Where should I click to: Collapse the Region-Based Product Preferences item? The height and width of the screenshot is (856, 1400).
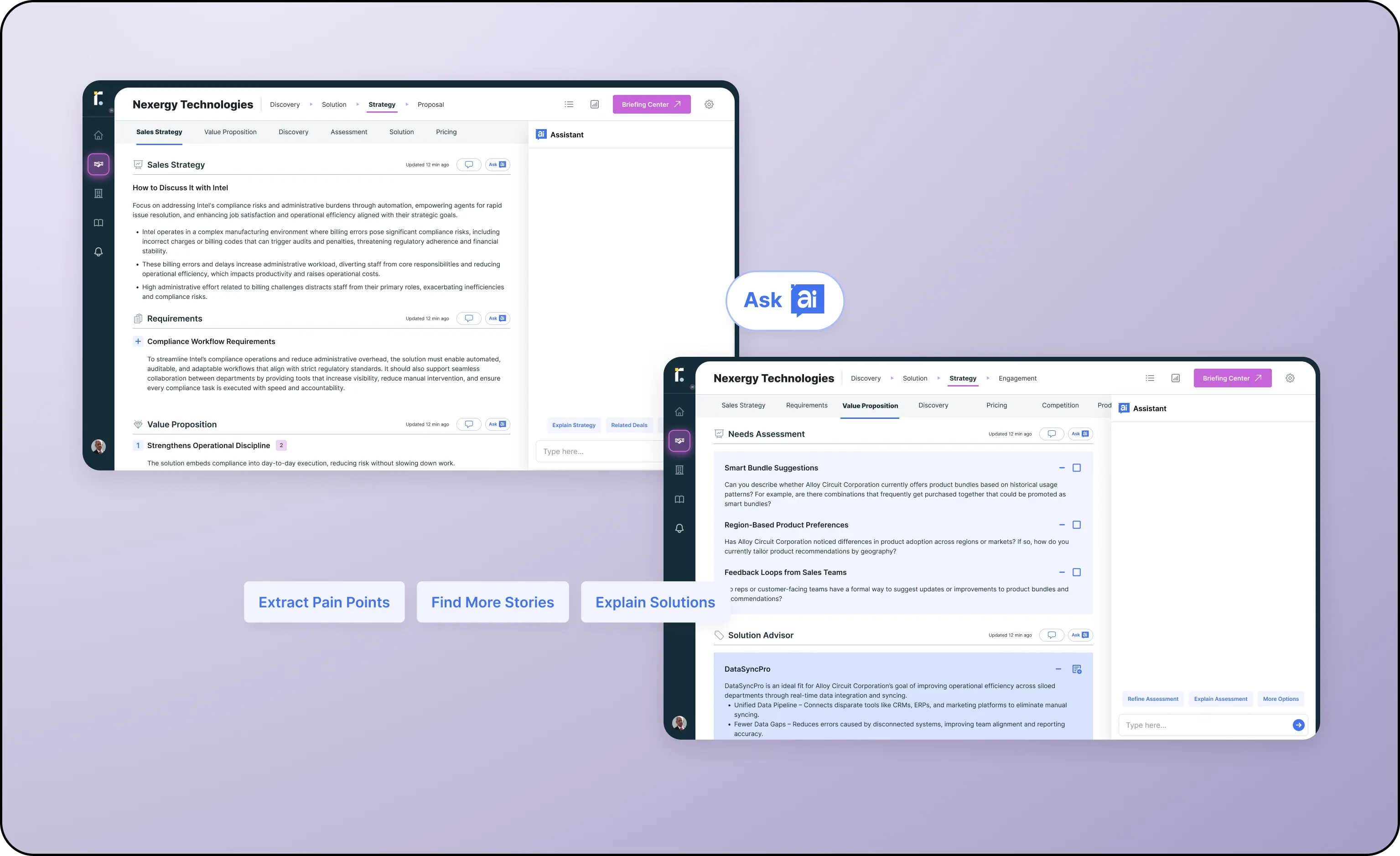[1062, 525]
